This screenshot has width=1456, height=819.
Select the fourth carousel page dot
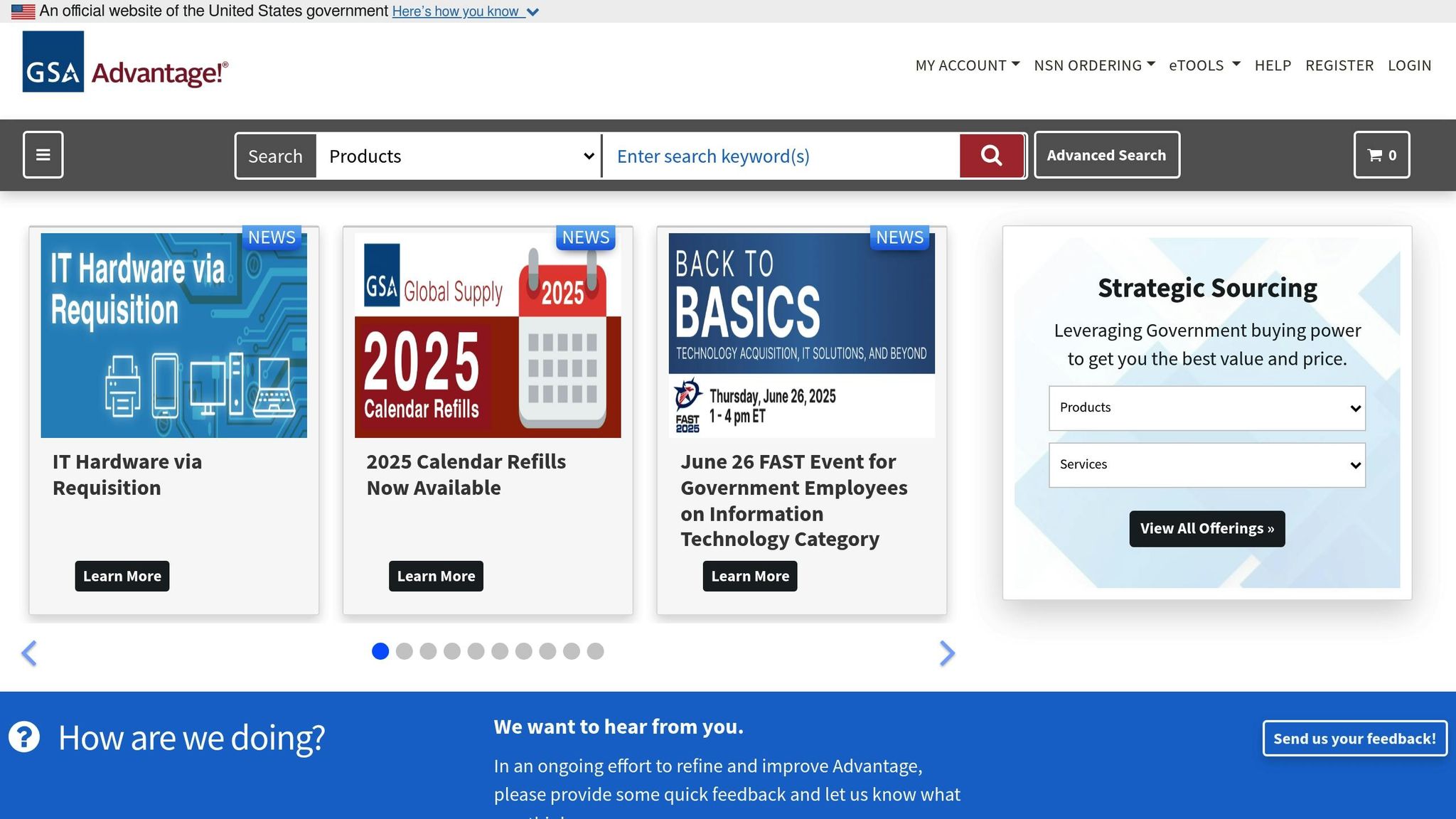tap(452, 651)
